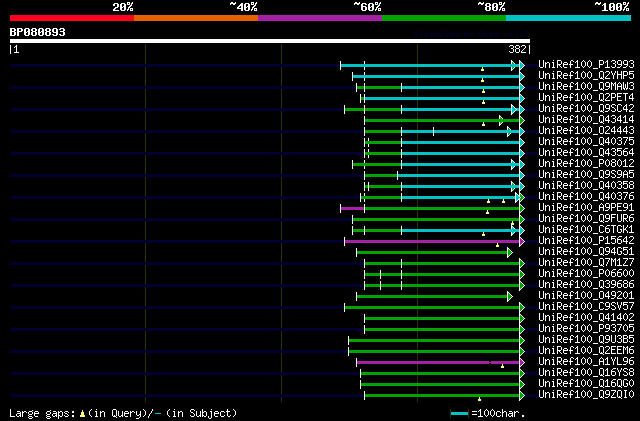Image resolution: width=640 pixels, height=421 pixels.
Task: Click the orange ~40% identity legend segment
Action: (x=196, y=18)
